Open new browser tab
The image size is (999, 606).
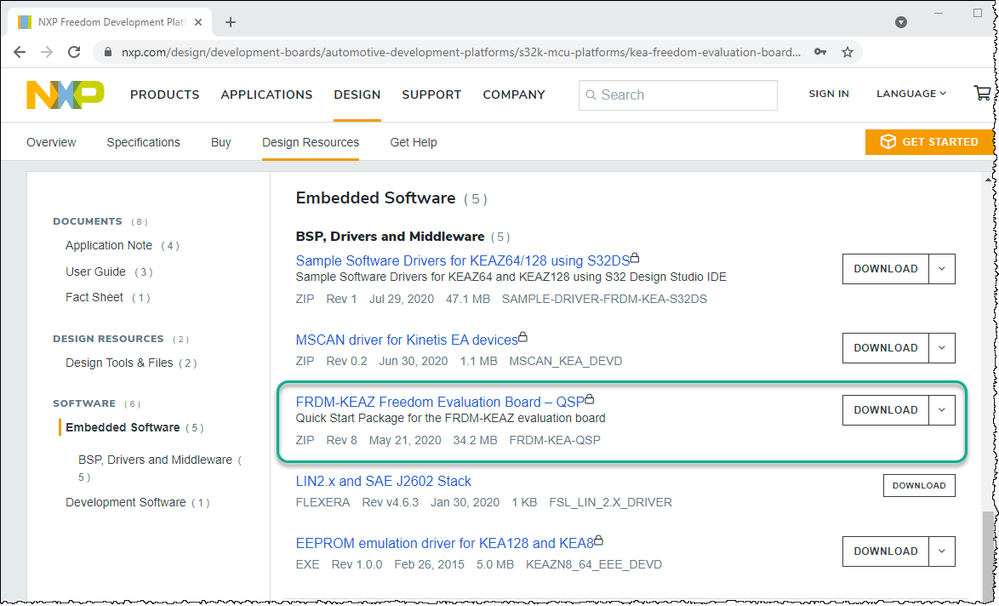231,21
